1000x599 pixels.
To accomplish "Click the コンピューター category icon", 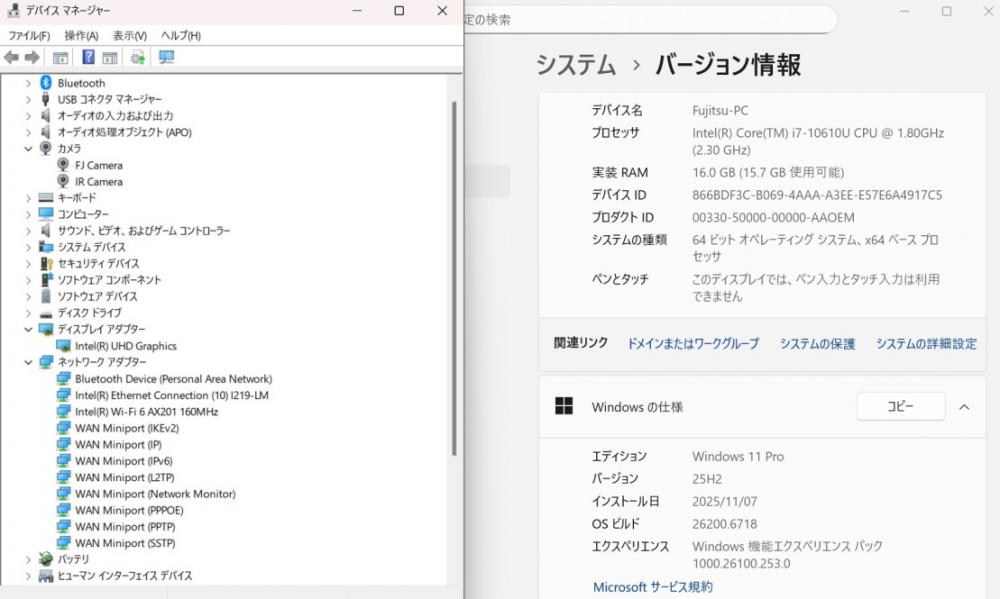I will [x=45, y=214].
